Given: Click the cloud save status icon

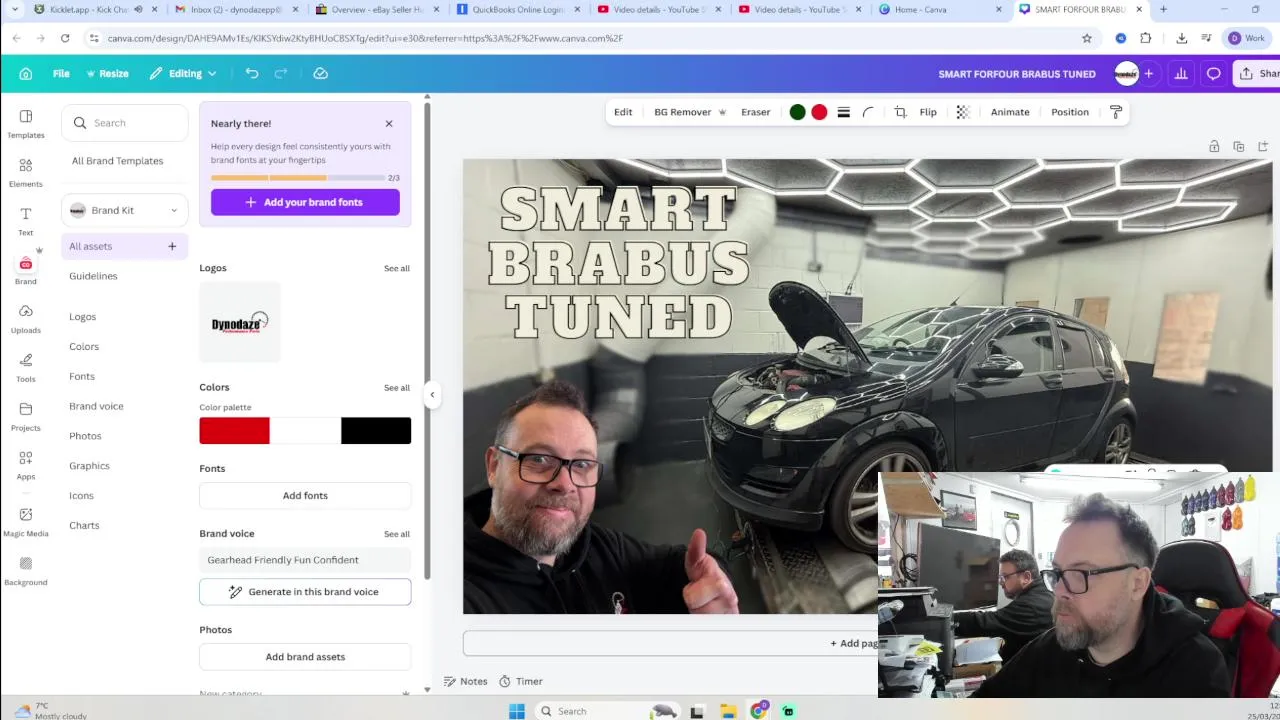Looking at the screenshot, I should coord(320,73).
